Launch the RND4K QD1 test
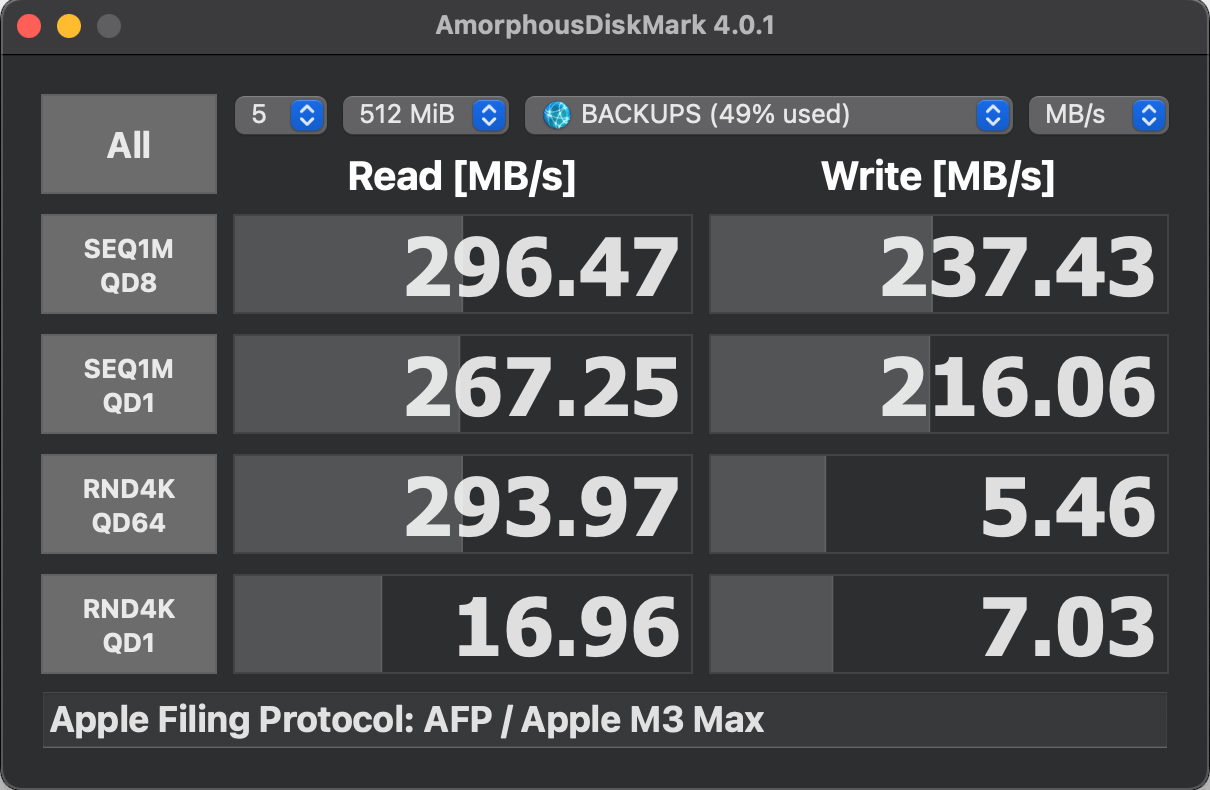Image resolution: width=1210 pixels, height=790 pixels. pos(129,625)
